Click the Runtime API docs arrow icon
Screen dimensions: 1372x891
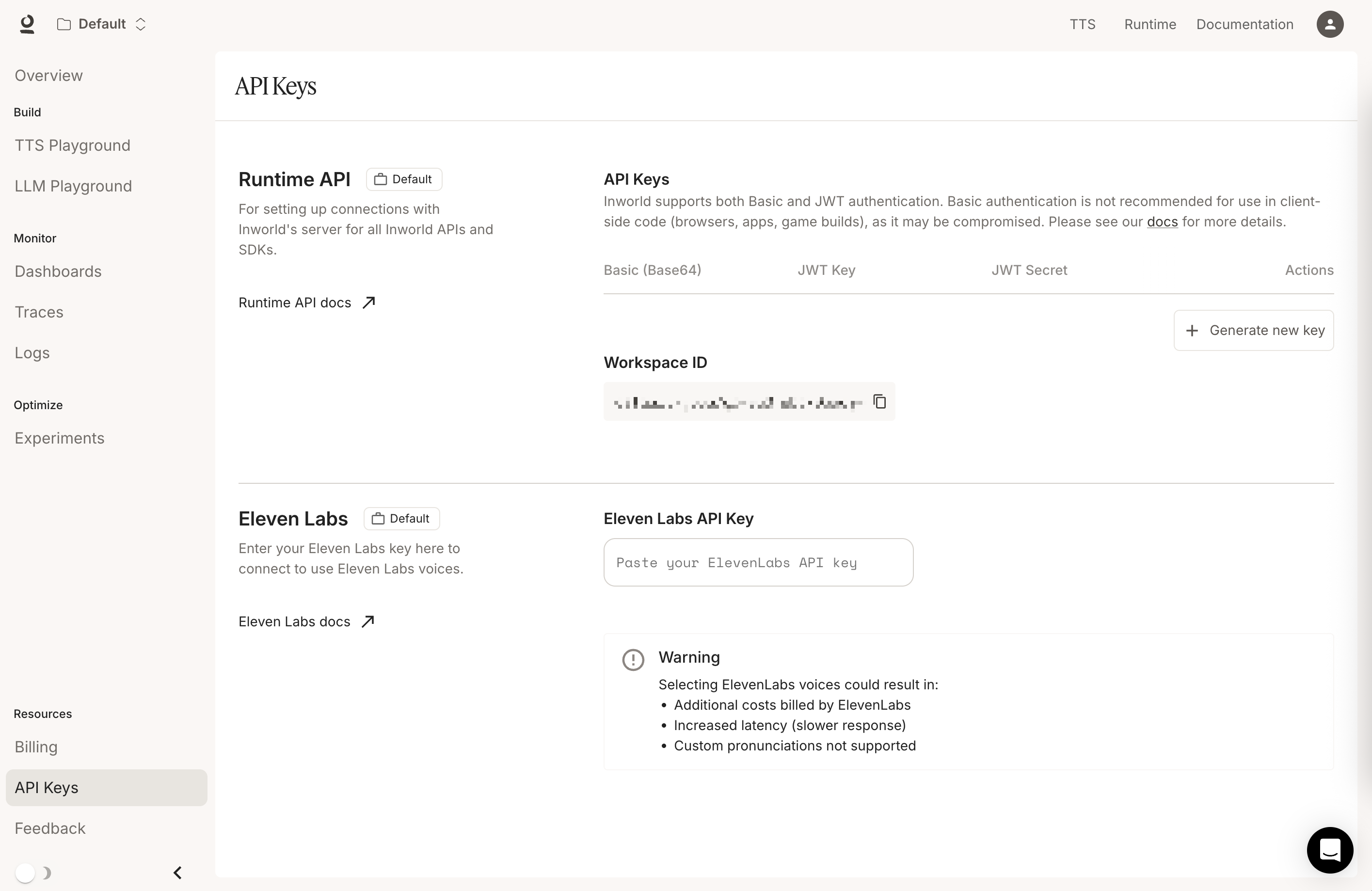369,302
